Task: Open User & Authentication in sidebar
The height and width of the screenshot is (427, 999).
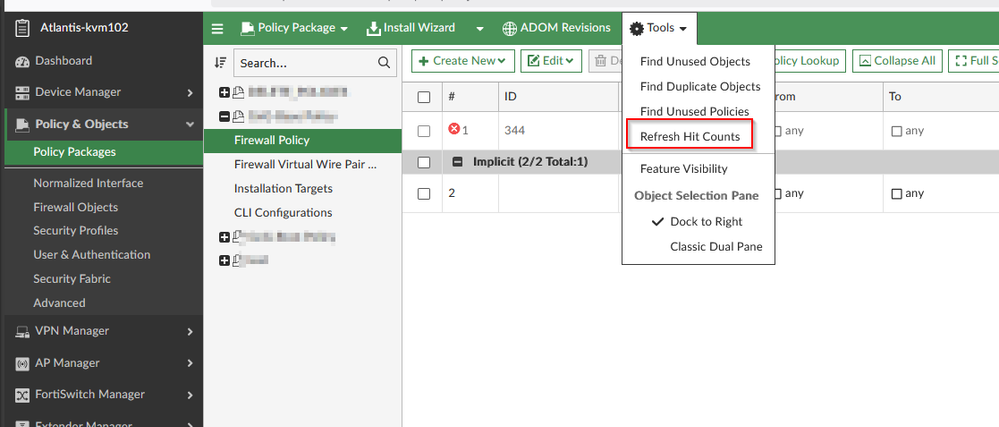Action: pyautogui.click(x=92, y=255)
